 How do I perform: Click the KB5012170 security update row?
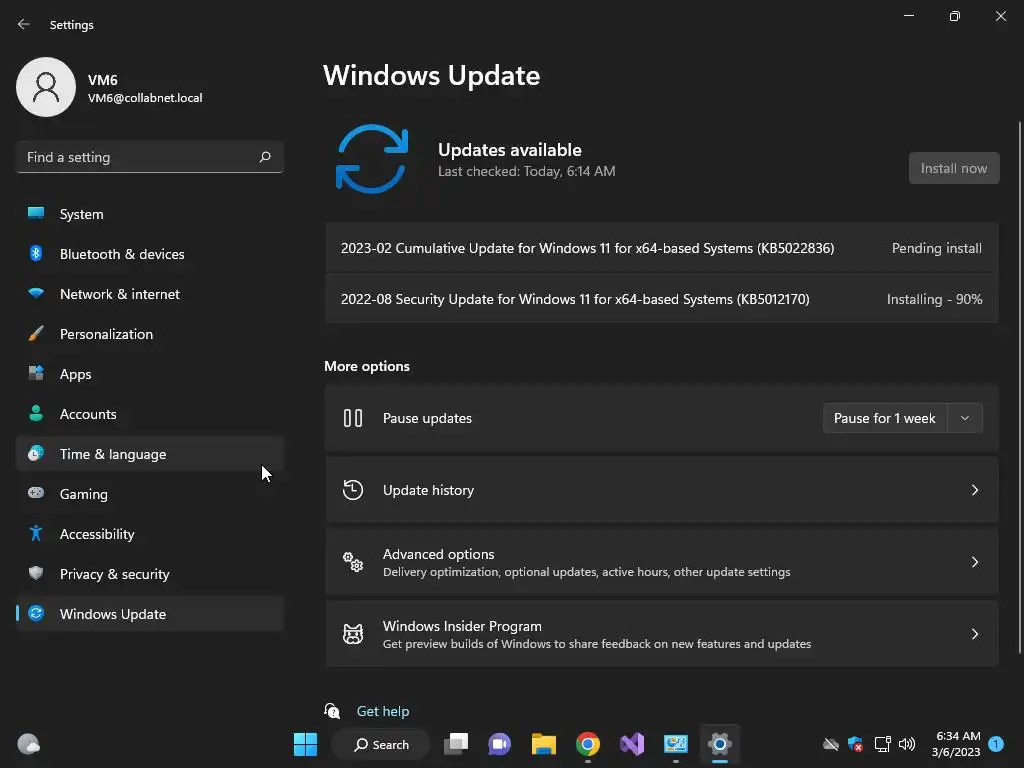(x=661, y=299)
